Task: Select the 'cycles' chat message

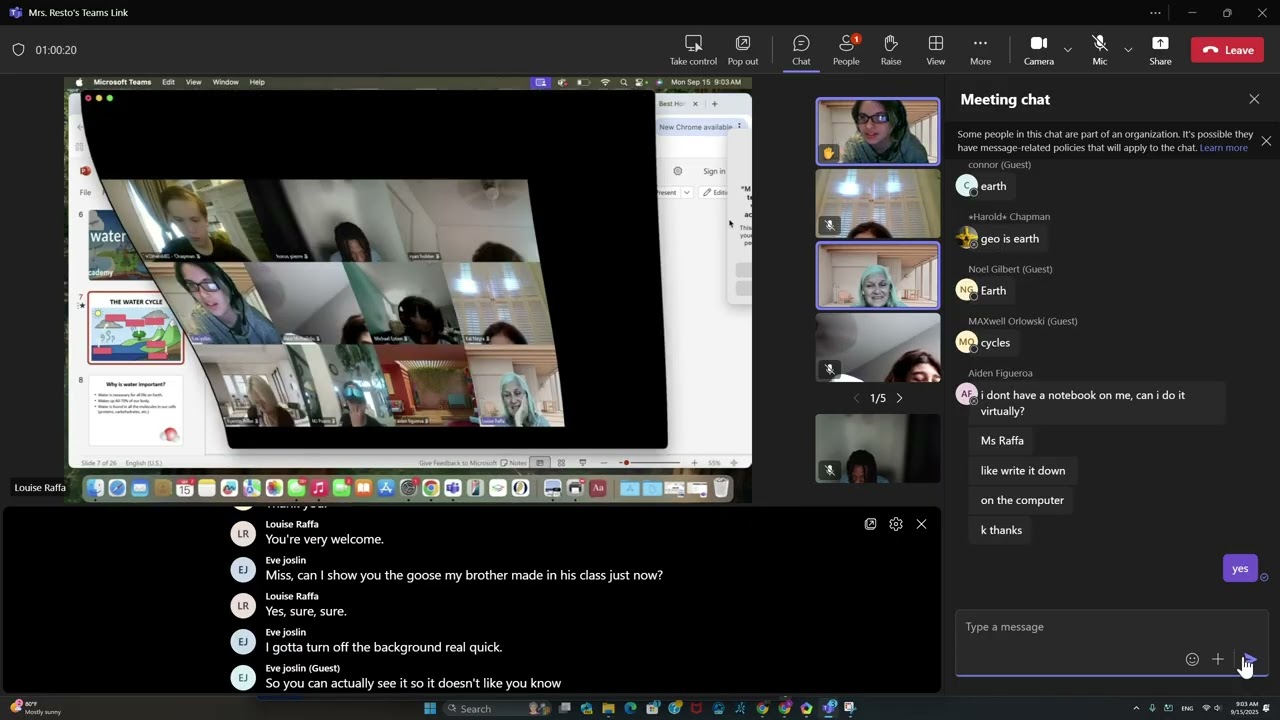Action: [x=995, y=343]
